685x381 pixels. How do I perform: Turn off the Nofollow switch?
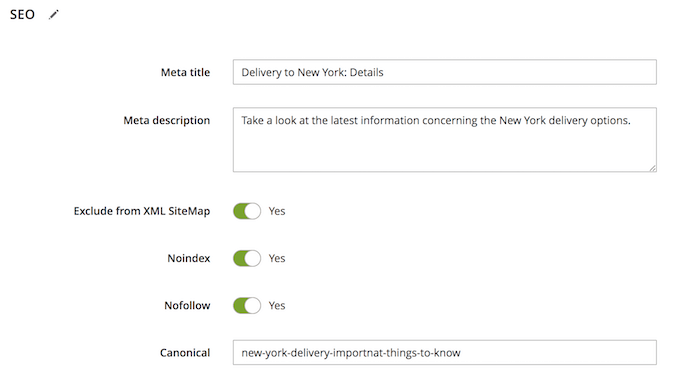click(247, 305)
